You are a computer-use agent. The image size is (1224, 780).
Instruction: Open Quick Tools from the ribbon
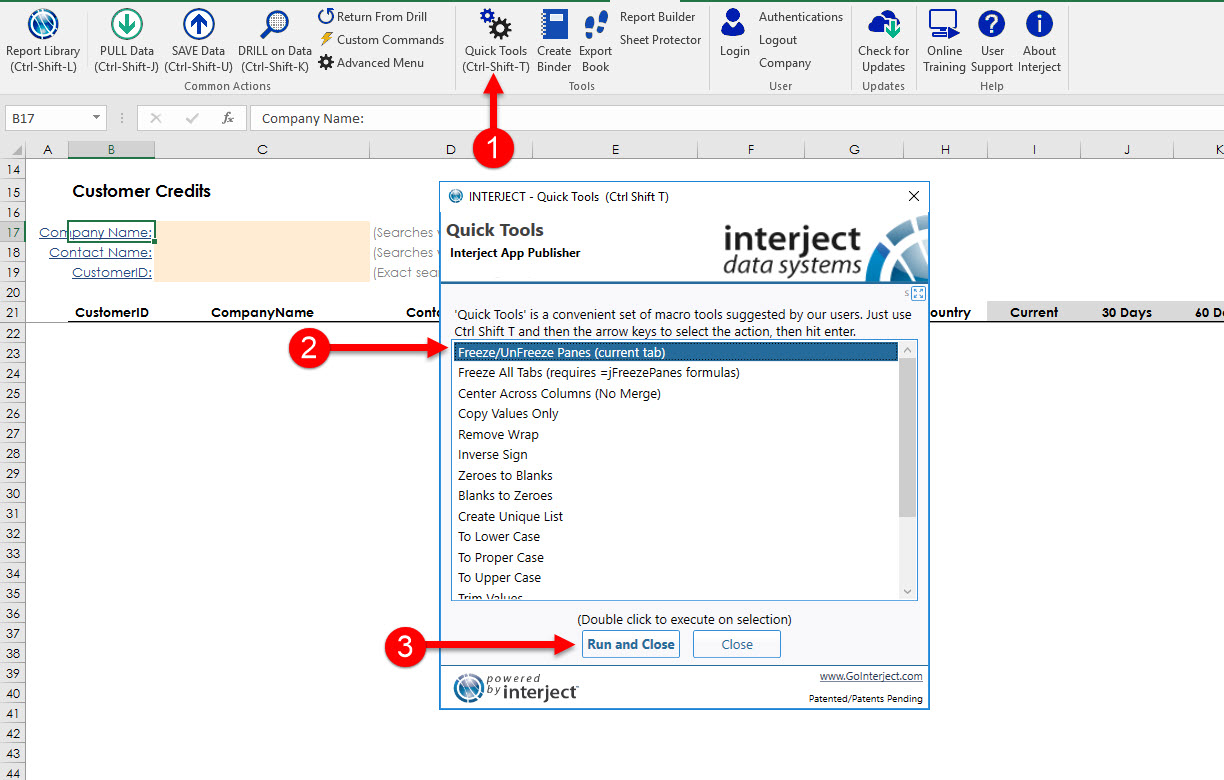(x=496, y=40)
